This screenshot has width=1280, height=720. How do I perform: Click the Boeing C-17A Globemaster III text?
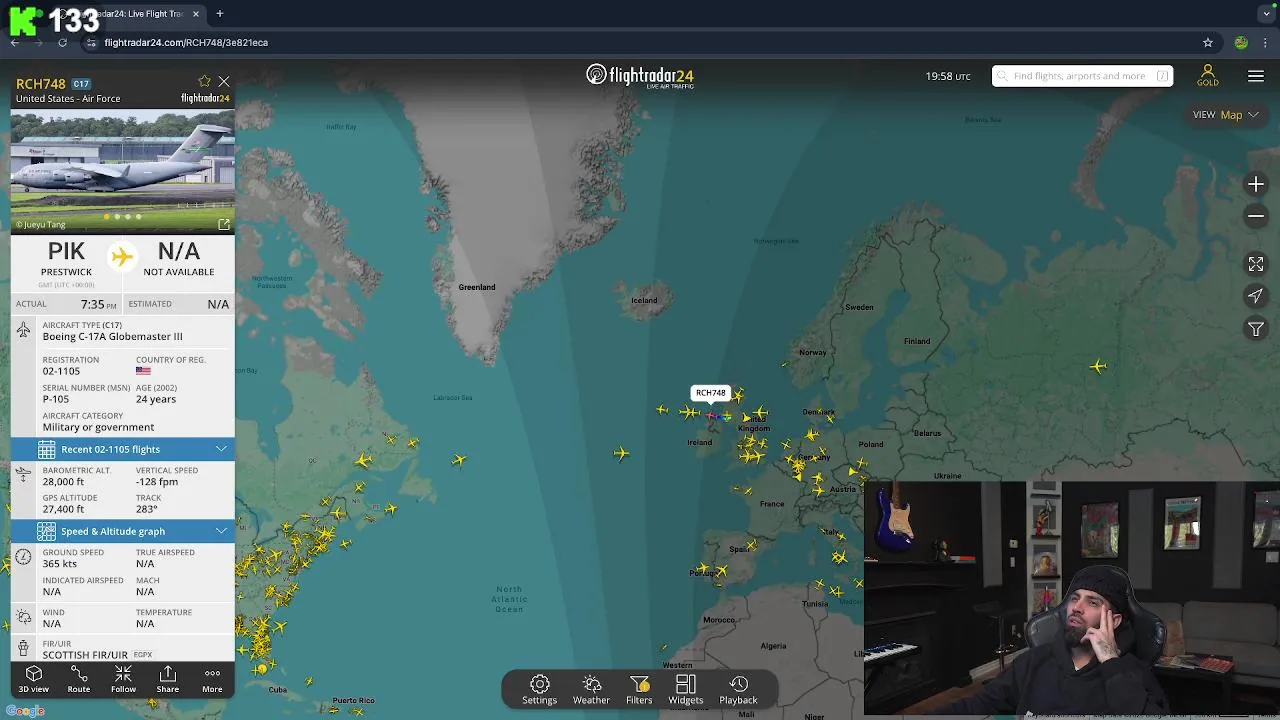[x=112, y=337]
